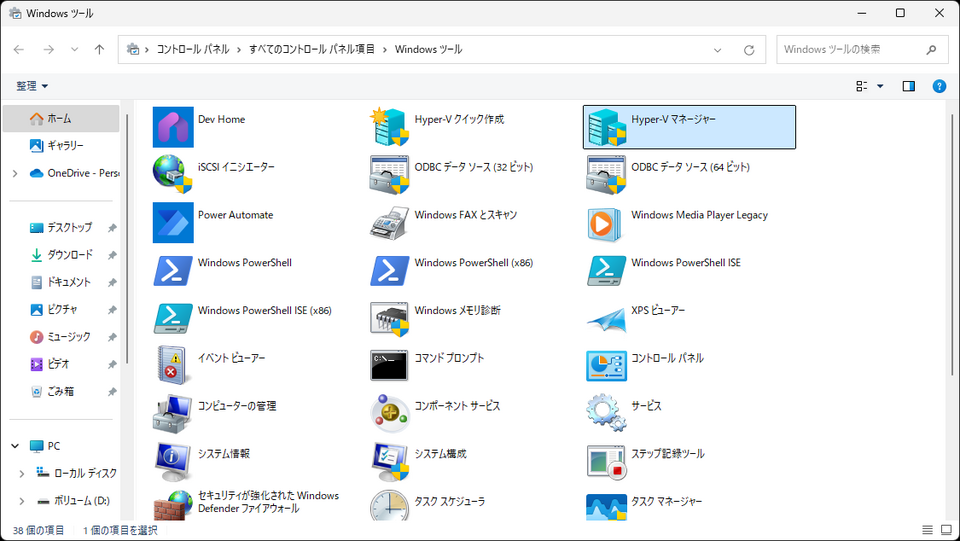Toggle the preview pane button
Image resolution: width=960 pixels, height=541 pixels.
point(909,86)
